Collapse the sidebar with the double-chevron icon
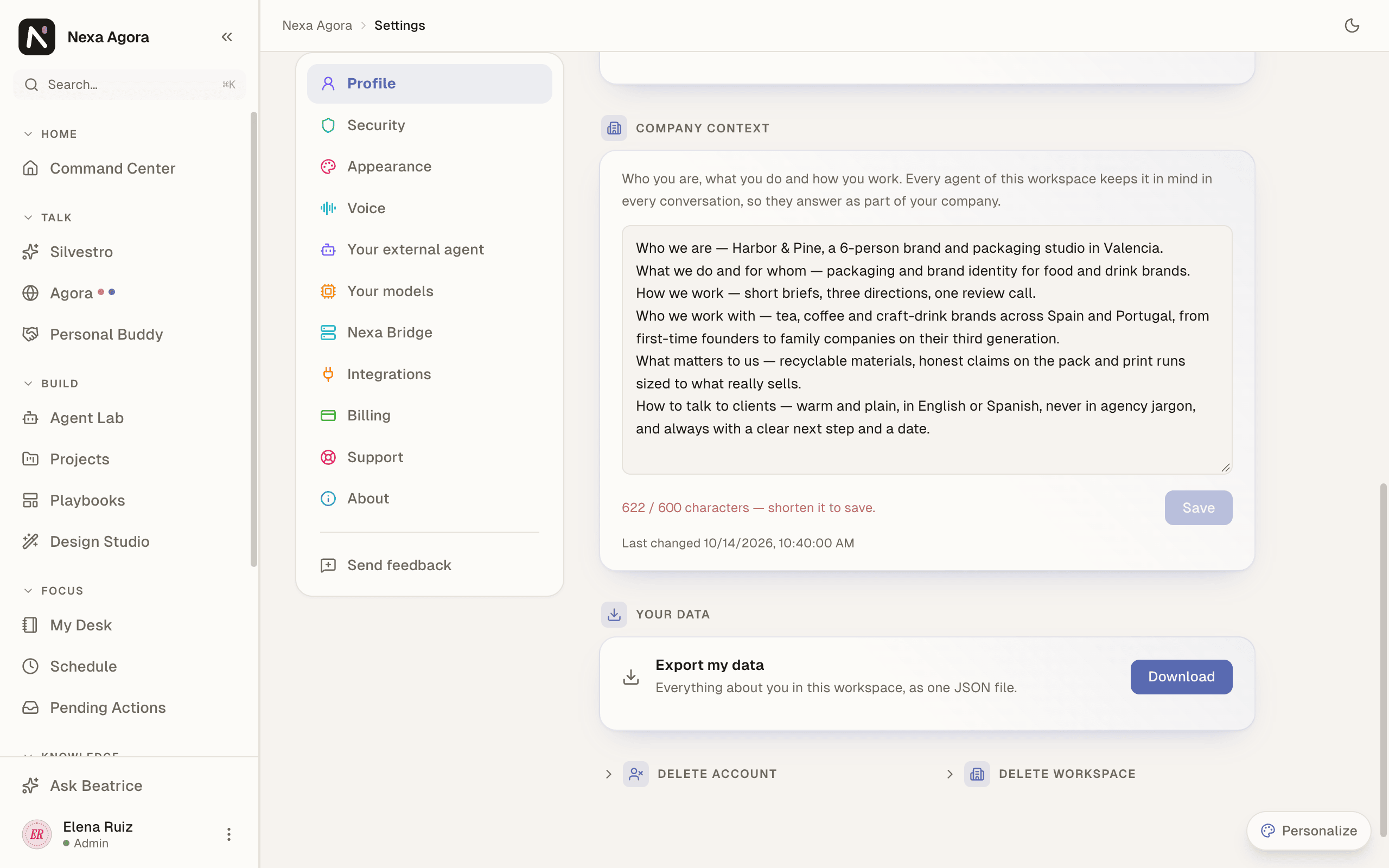The image size is (1389, 868). coord(227,37)
